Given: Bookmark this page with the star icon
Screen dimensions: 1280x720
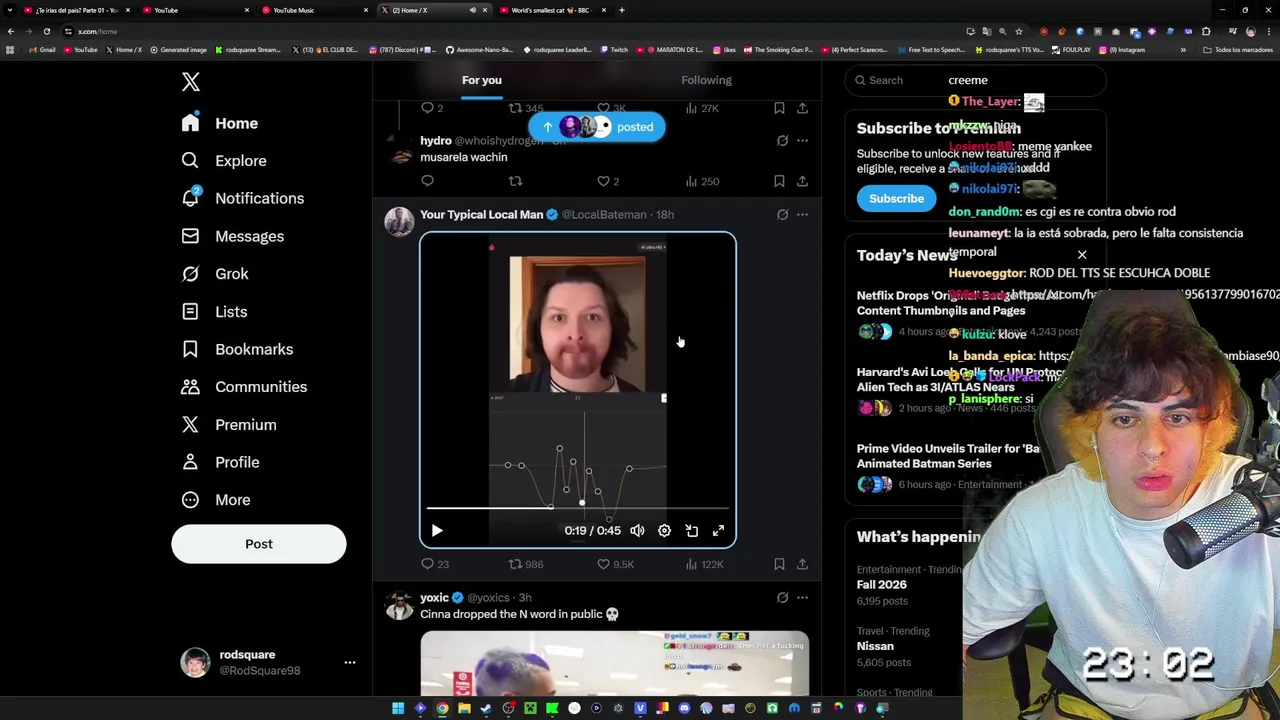Looking at the screenshot, I should (x=1018, y=31).
